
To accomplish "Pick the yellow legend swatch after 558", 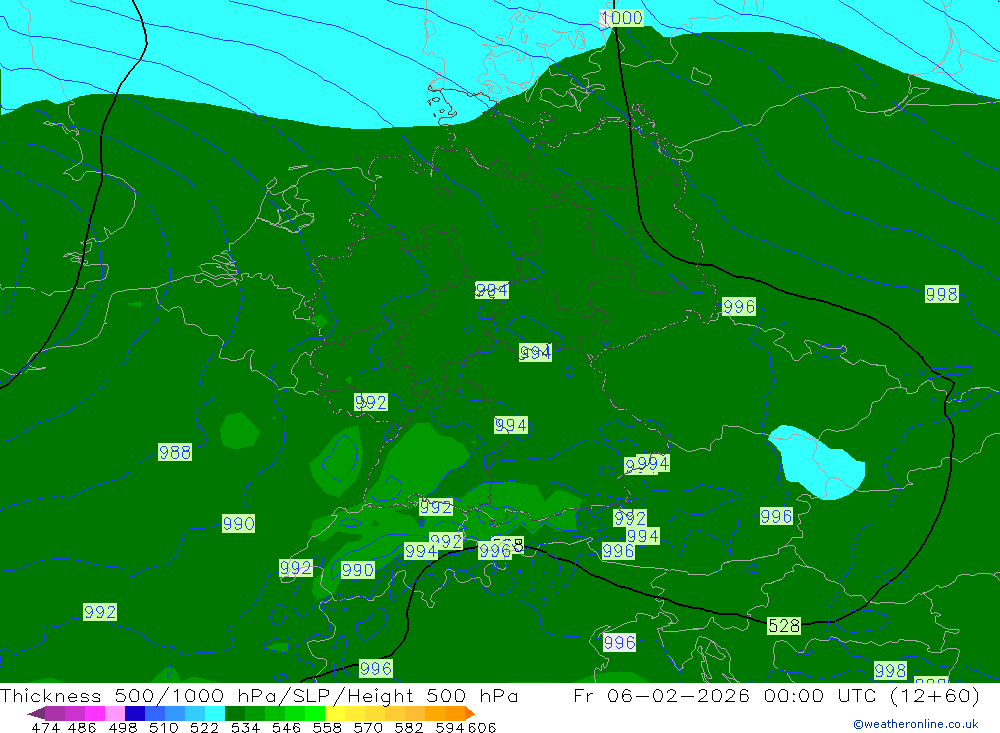I will 335,713.
